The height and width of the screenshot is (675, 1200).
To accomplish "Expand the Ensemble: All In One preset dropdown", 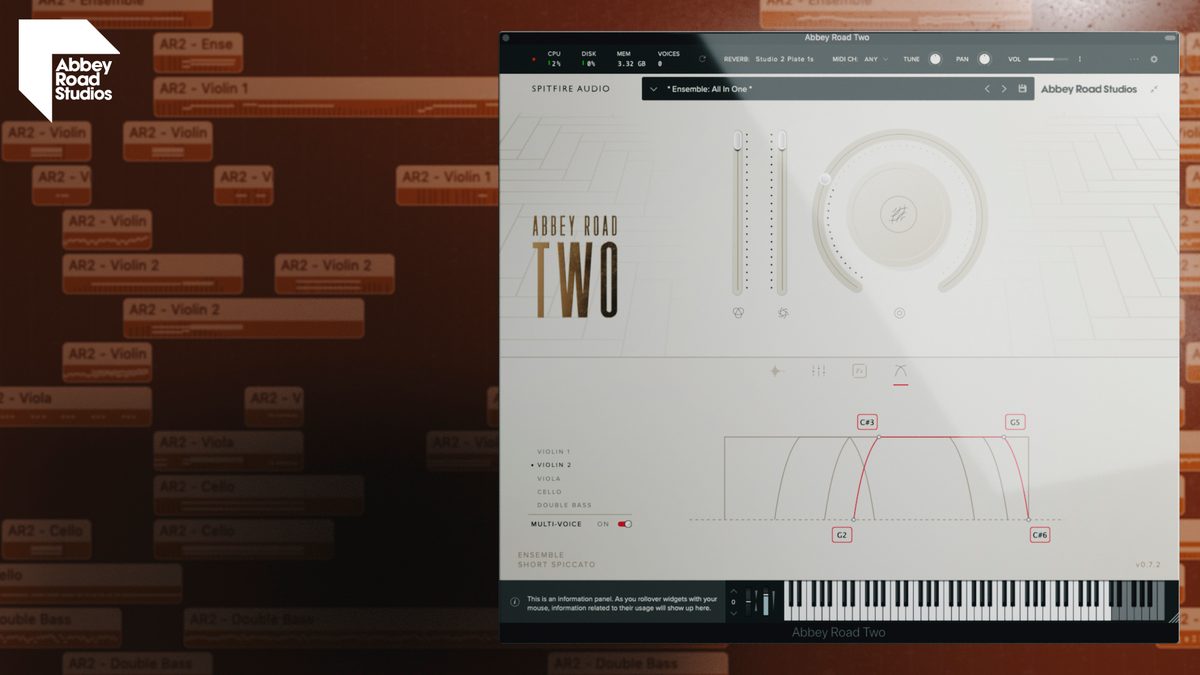I will (654, 89).
